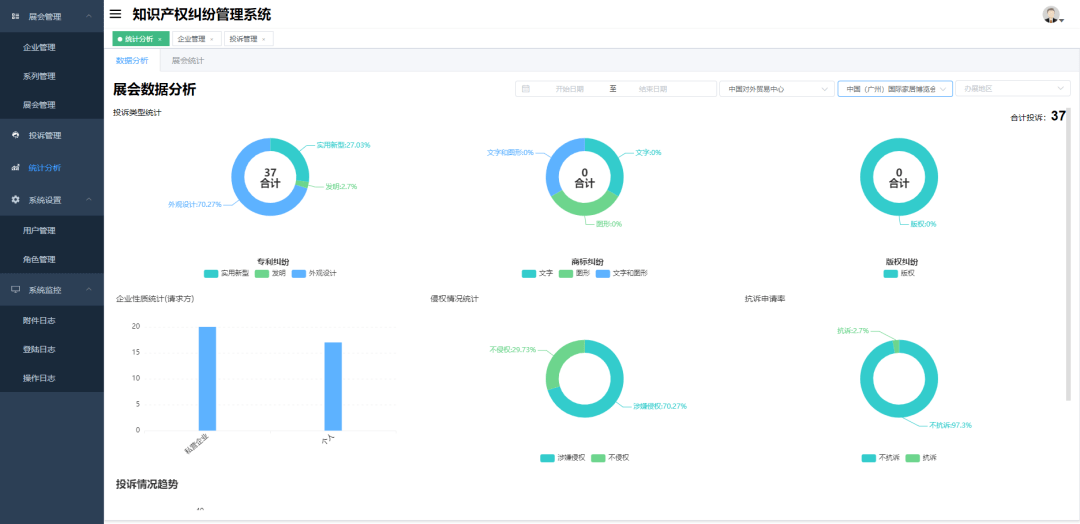Switch to the 展会统计 tab
1080x524 pixels.
188,61
